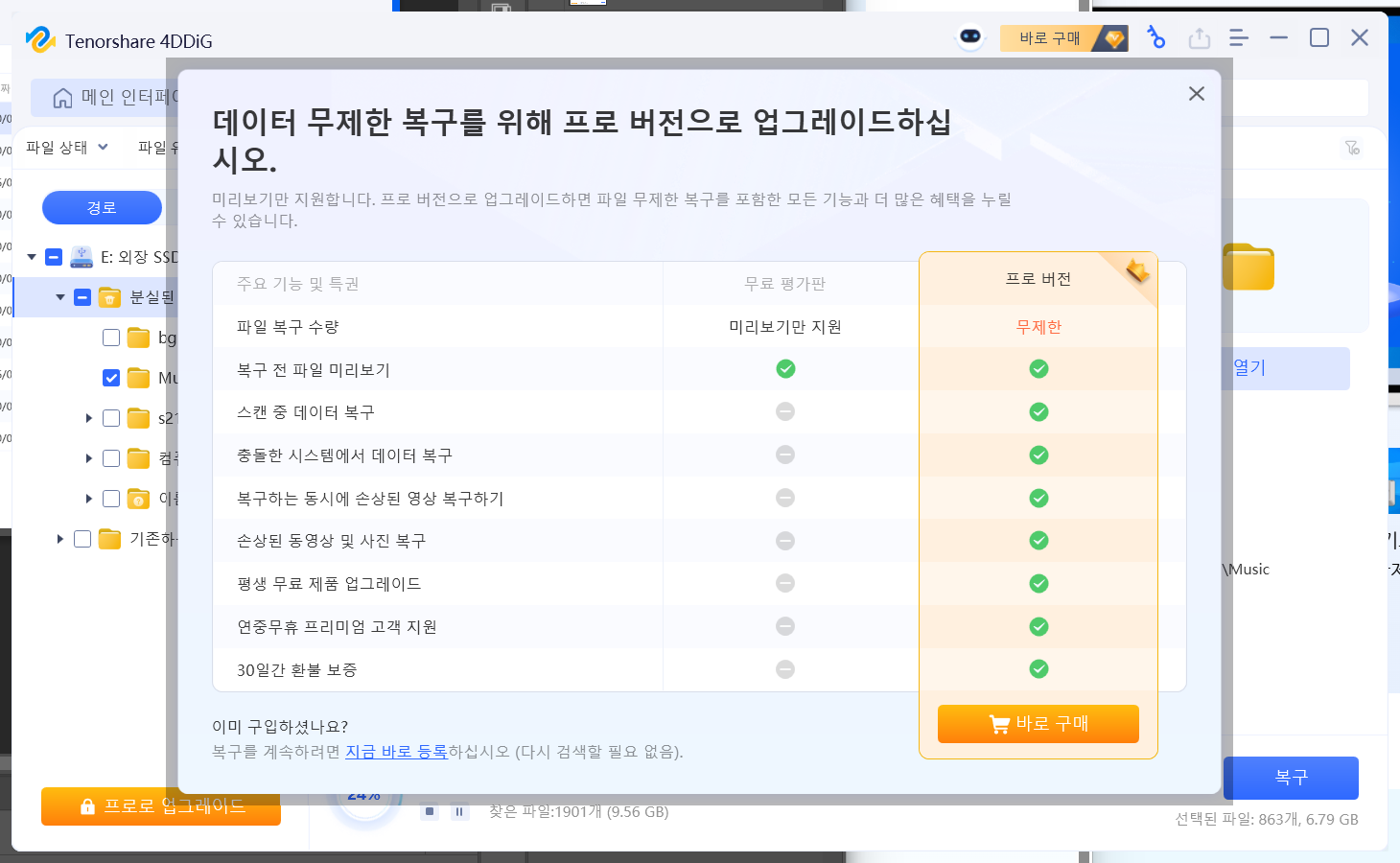Click the Music folder icon in tree
Image resolution: width=1400 pixels, height=863 pixels.
(138, 378)
